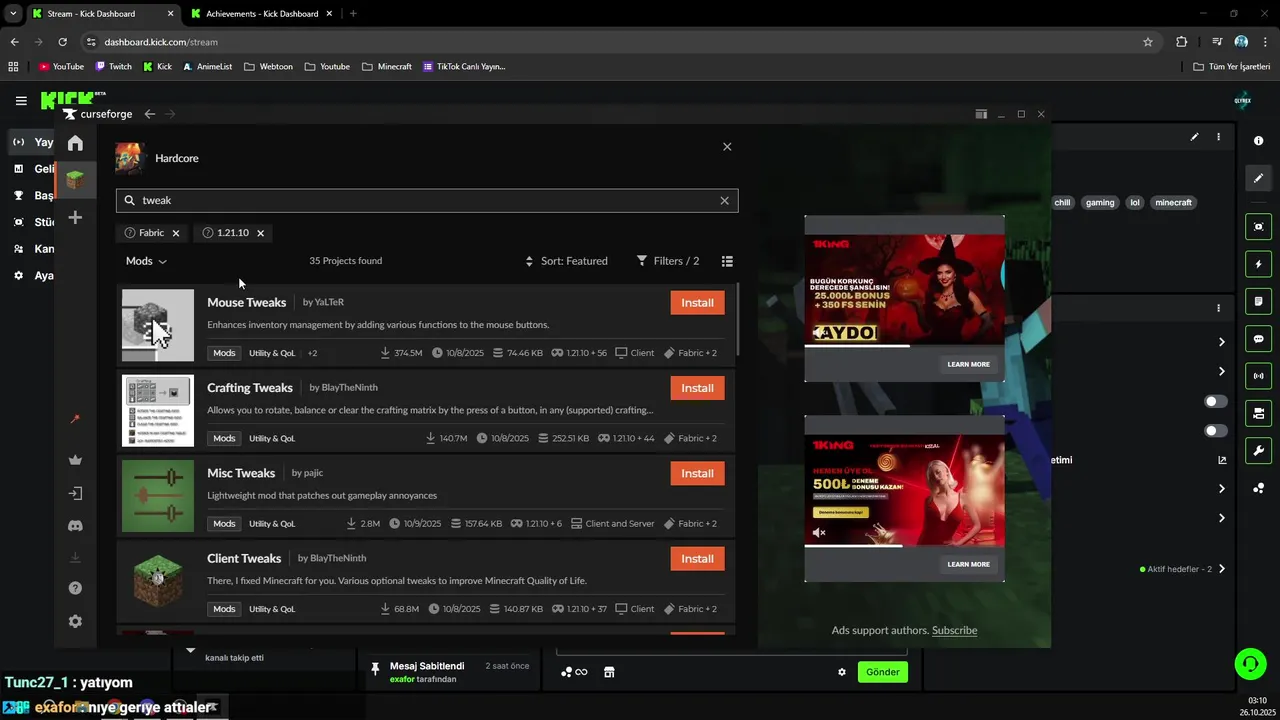
Task: Click the chill stream tag
Action: coord(1062,202)
